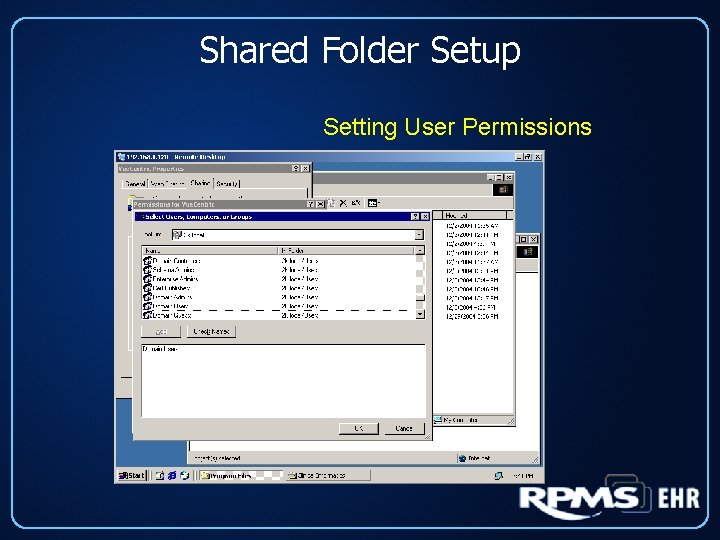The width and height of the screenshot is (720, 540).
Task: Select the Schema Admins row text
Action: point(174,270)
